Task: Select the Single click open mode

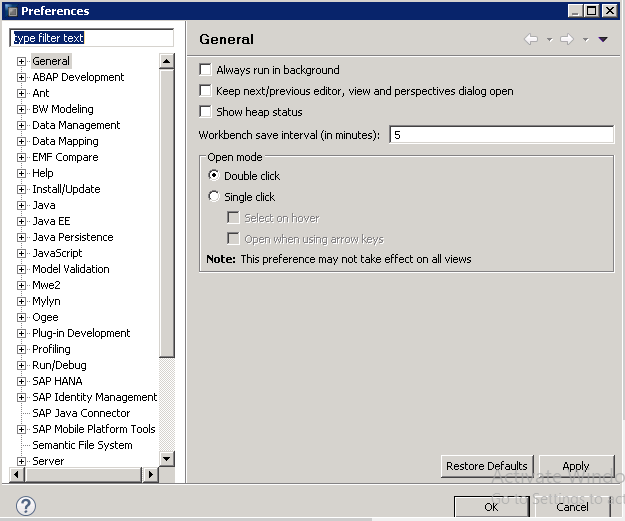Action: (x=214, y=197)
